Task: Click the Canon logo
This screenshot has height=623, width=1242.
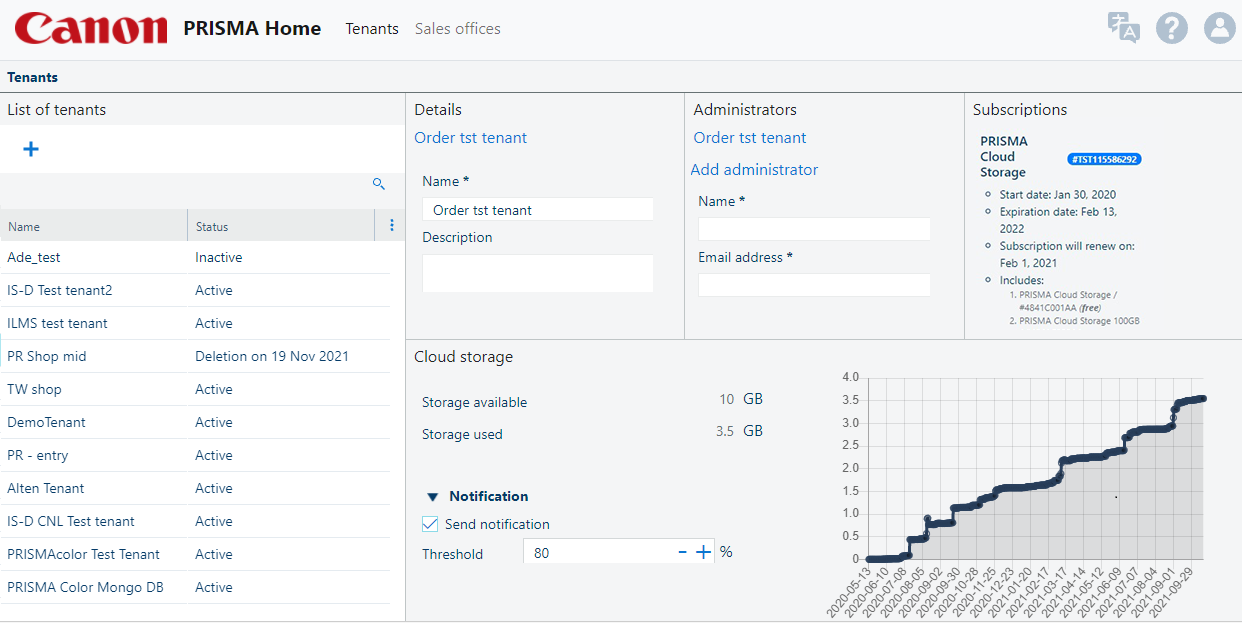Action: [91, 29]
